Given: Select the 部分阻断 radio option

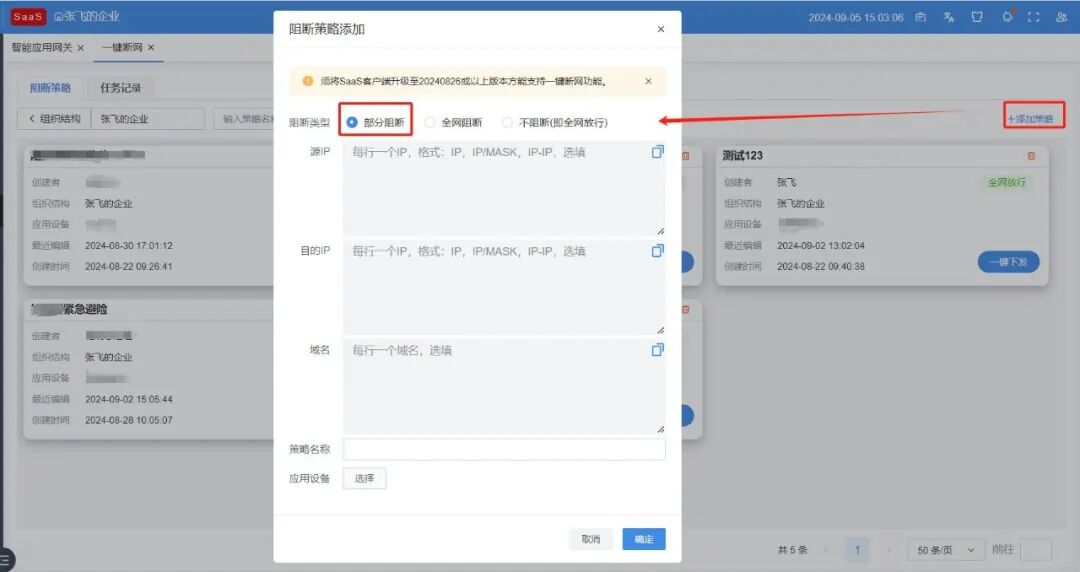Looking at the screenshot, I should [376, 122].
